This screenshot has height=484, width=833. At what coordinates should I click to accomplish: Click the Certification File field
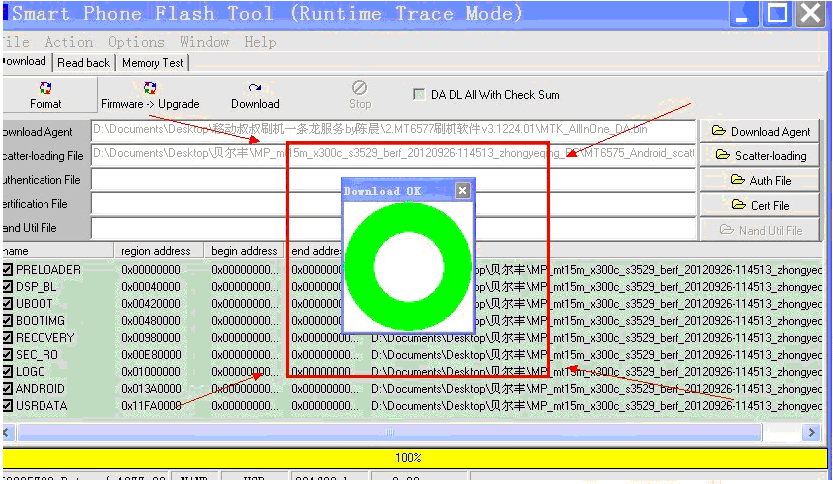click(x=393, y=203)
